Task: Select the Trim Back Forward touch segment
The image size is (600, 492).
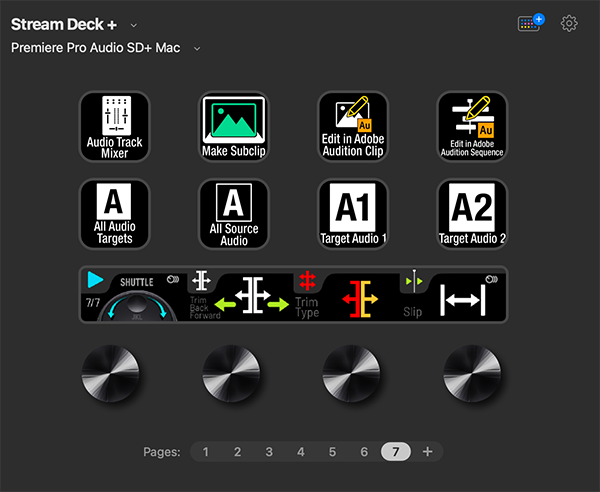Action: pos(240,295)
